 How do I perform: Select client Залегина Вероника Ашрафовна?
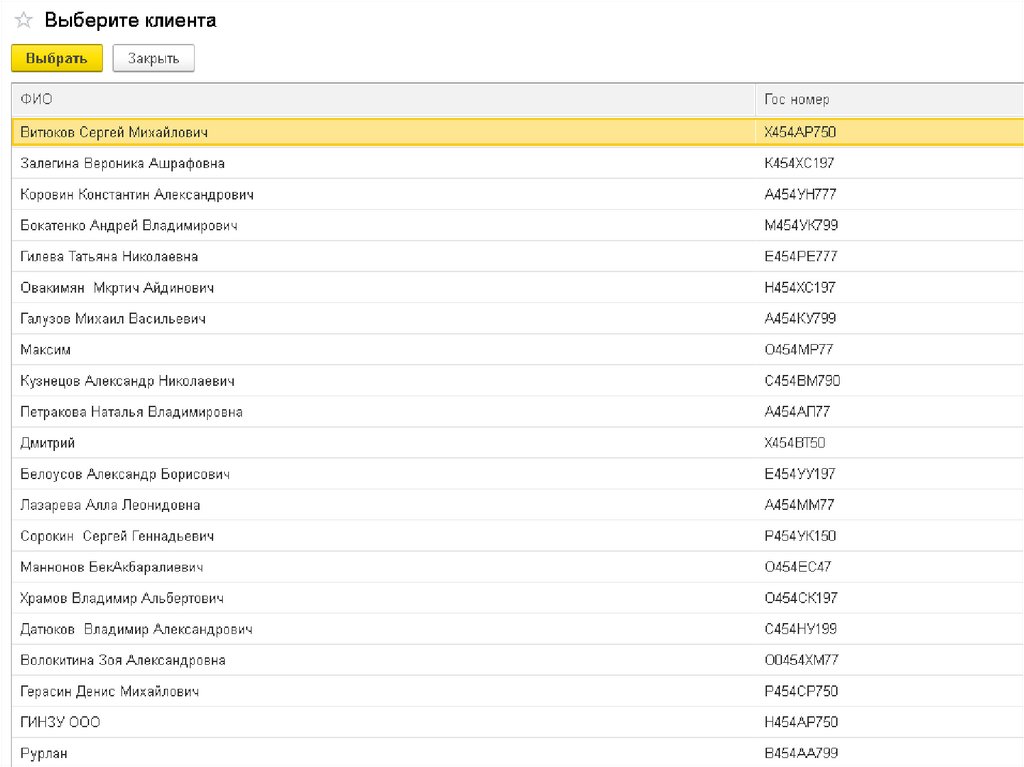pyautogui.click(x=122, y=163)
